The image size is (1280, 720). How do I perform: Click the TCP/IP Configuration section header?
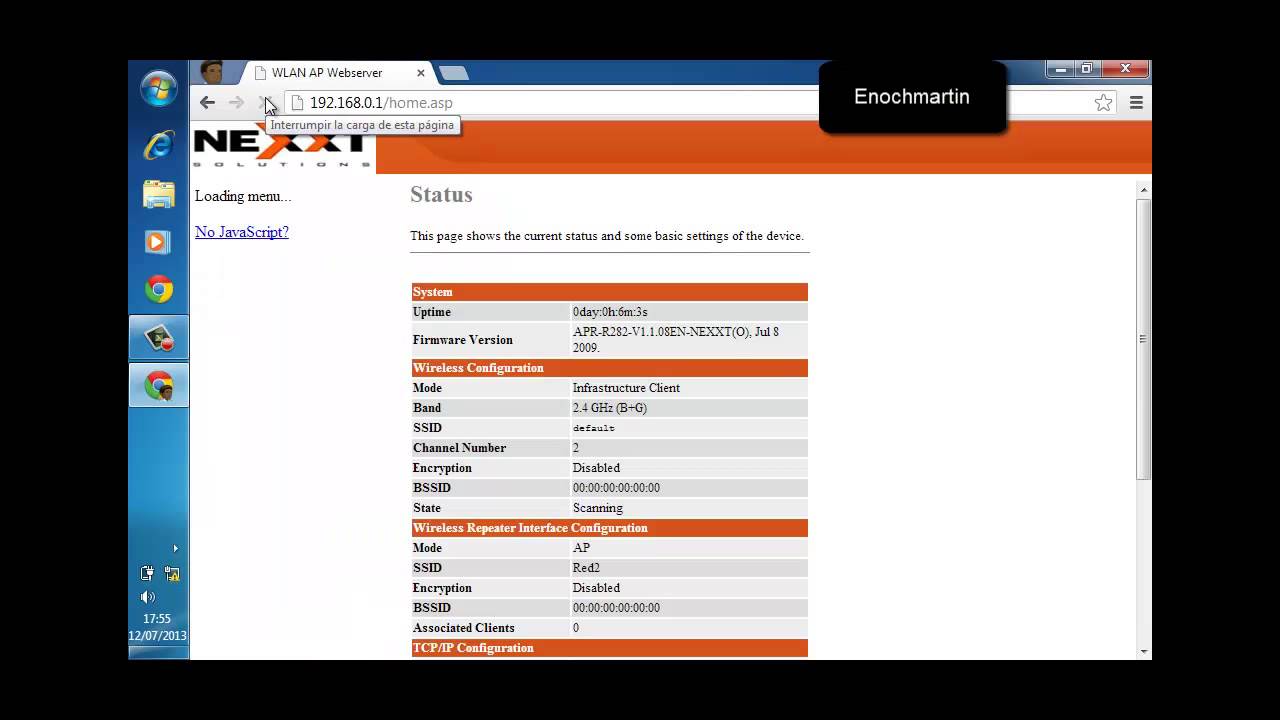[610, 648]
